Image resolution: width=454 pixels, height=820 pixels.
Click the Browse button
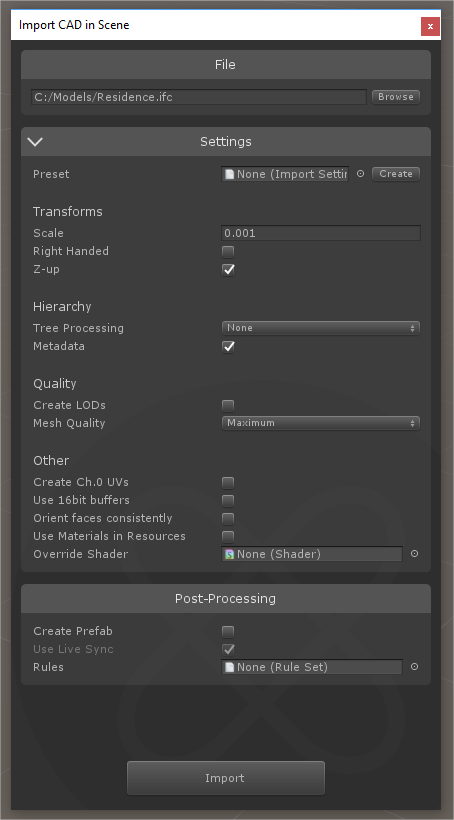(x=396, y=97)
